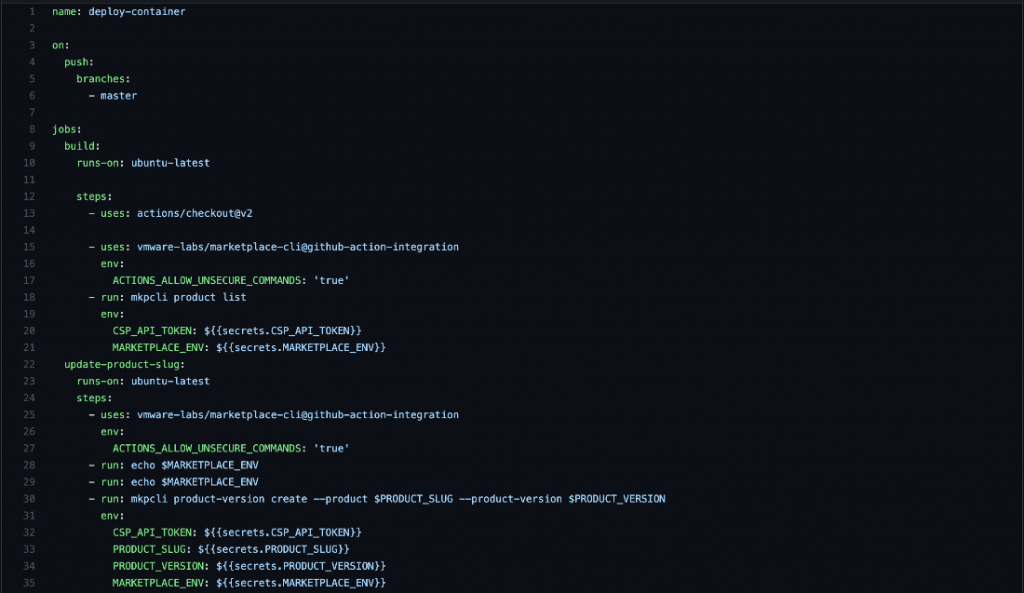
Task: Click the 'master' branch entry
Action: [x=118, y=96]
